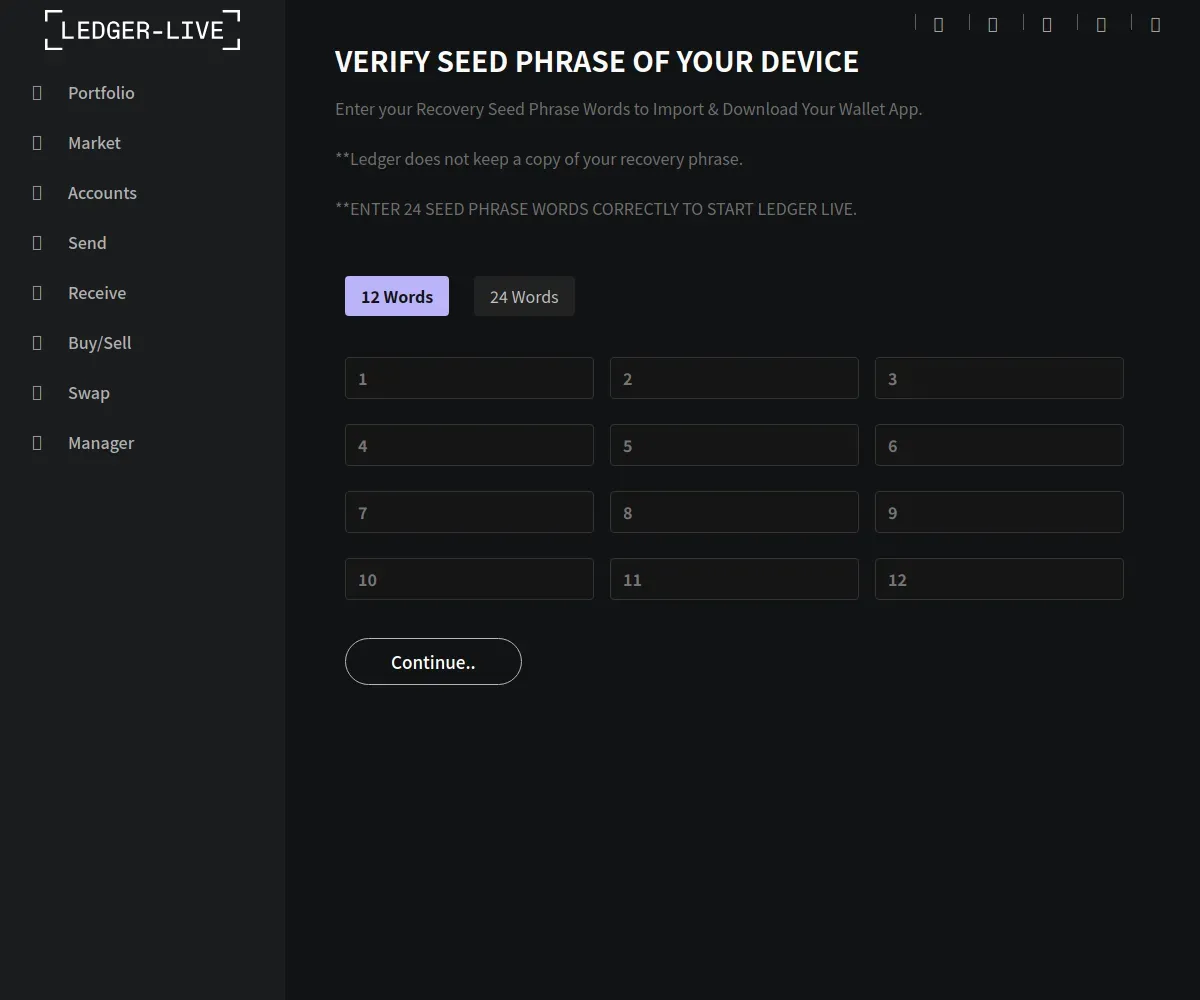Click the fourth icon in the top-right header

point(1101,25)
